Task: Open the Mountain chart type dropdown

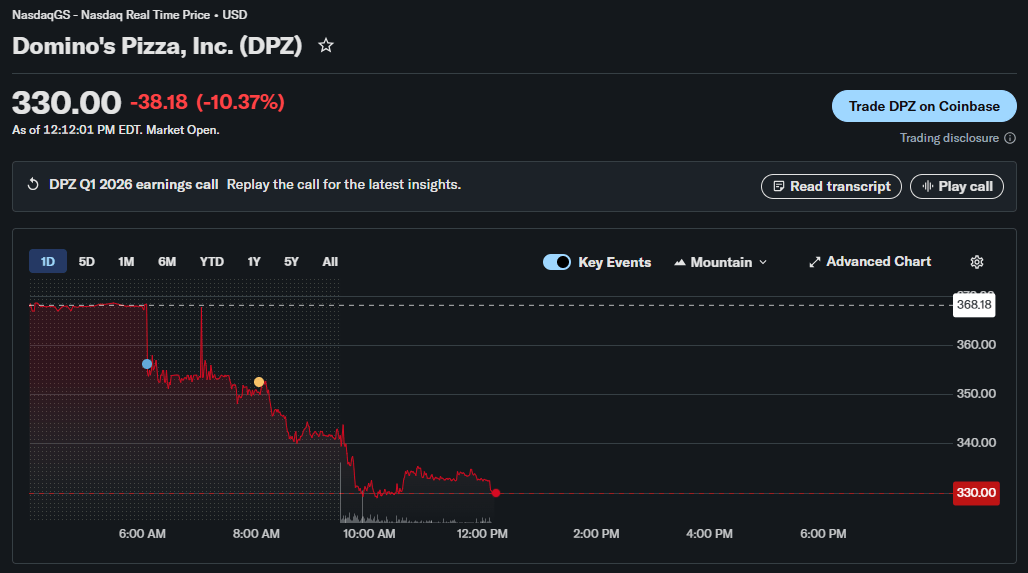Action: 721,262
